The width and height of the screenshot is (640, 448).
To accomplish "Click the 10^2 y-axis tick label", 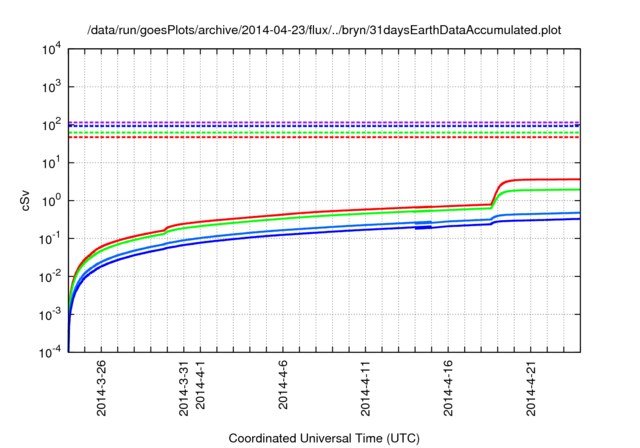I will [52, 125].
